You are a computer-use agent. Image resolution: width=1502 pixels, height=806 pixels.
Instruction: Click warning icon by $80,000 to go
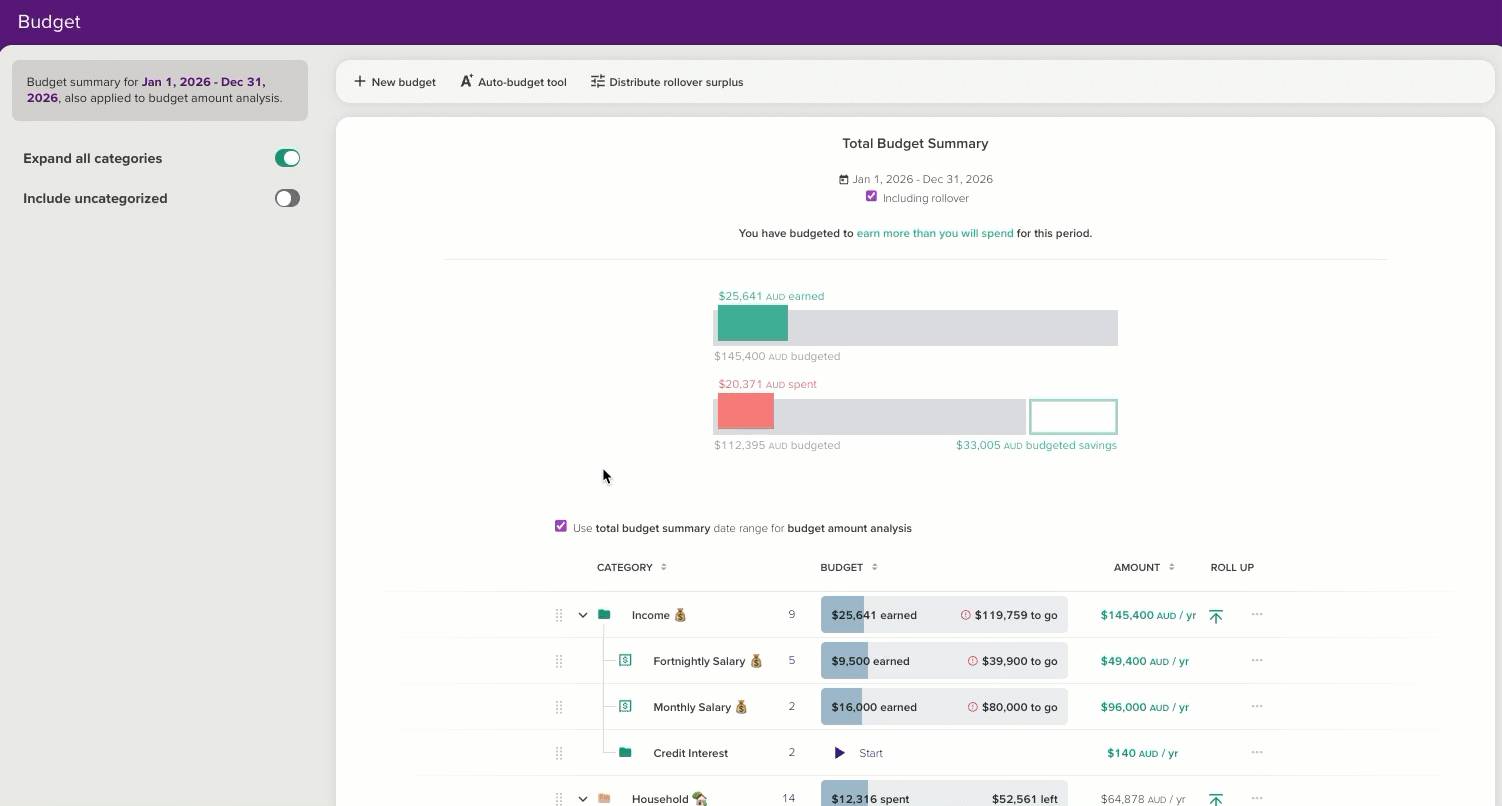coord(973,707)
